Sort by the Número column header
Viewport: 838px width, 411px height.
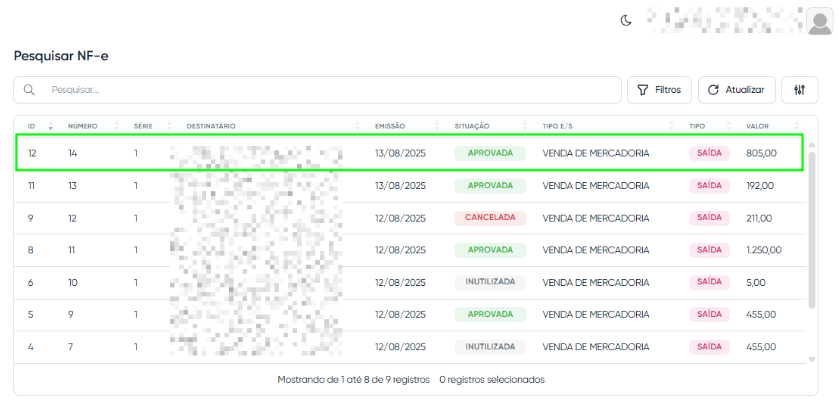[x=82, y=126]
